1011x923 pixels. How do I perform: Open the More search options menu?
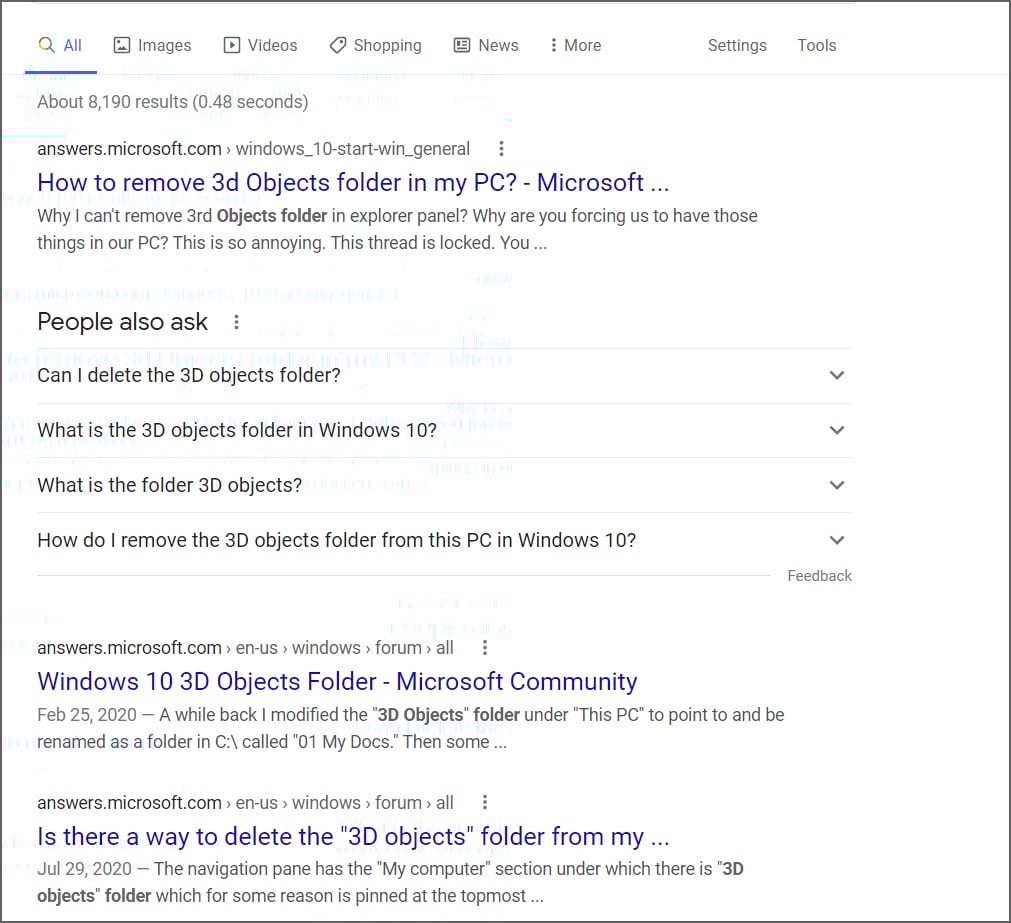[x=576, y=46]
